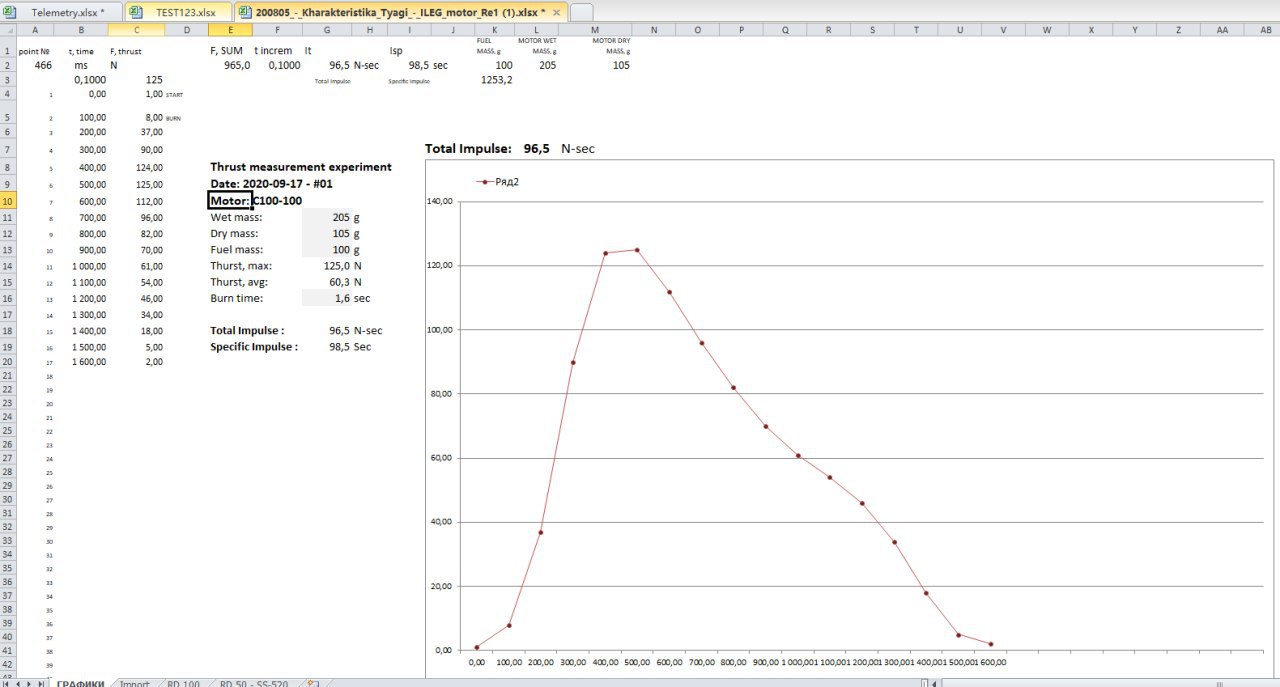
Task: Select the Thrust measurement experiment title cell
Action: (x=301, y=167)
